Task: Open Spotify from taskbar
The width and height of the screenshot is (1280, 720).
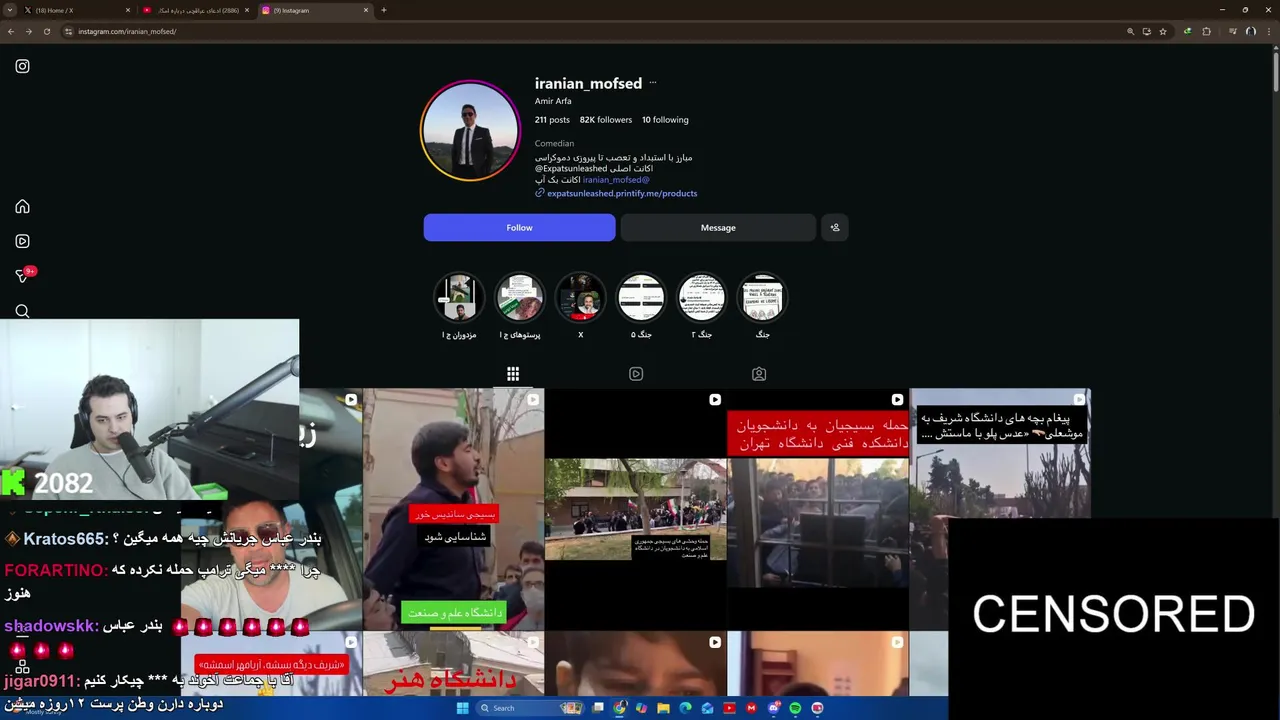Action: pyautogui.click(x=795, y=708)
